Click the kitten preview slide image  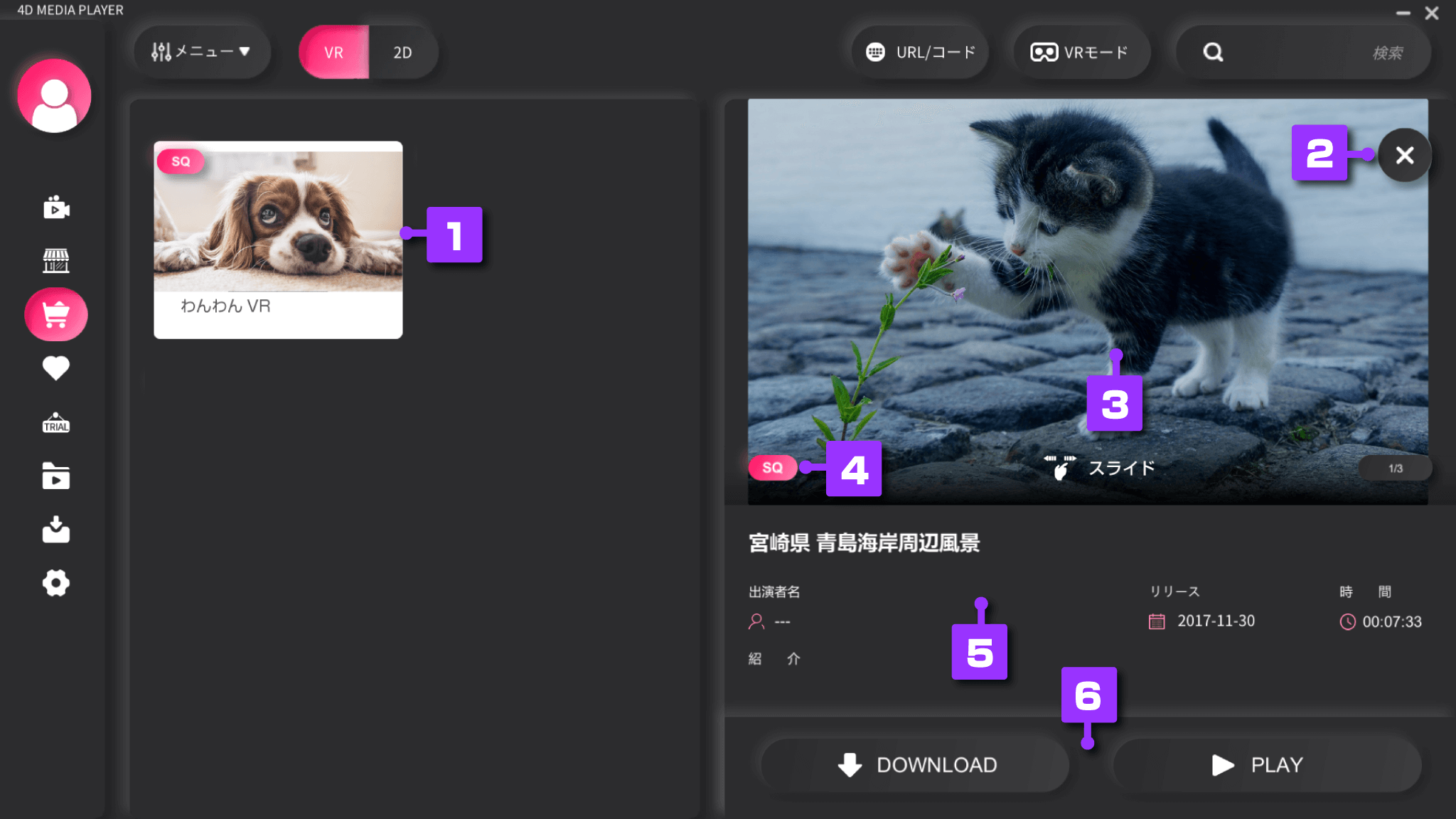995,284
